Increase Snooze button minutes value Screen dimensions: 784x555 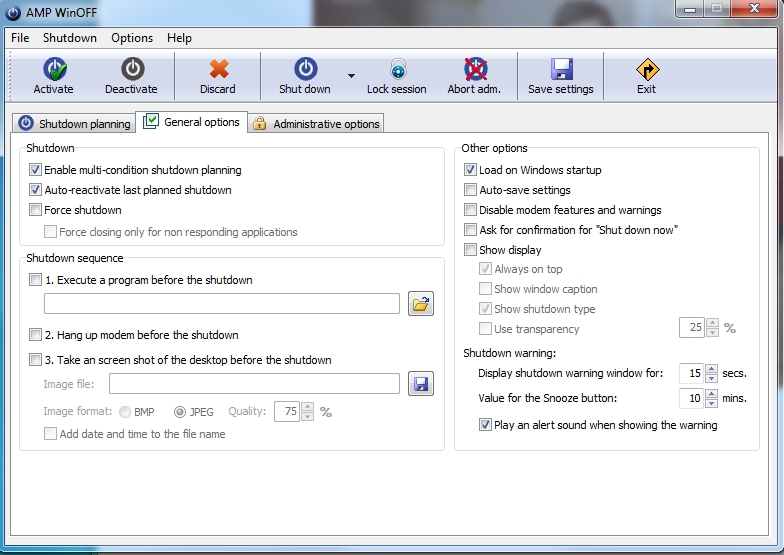point(712,394)
